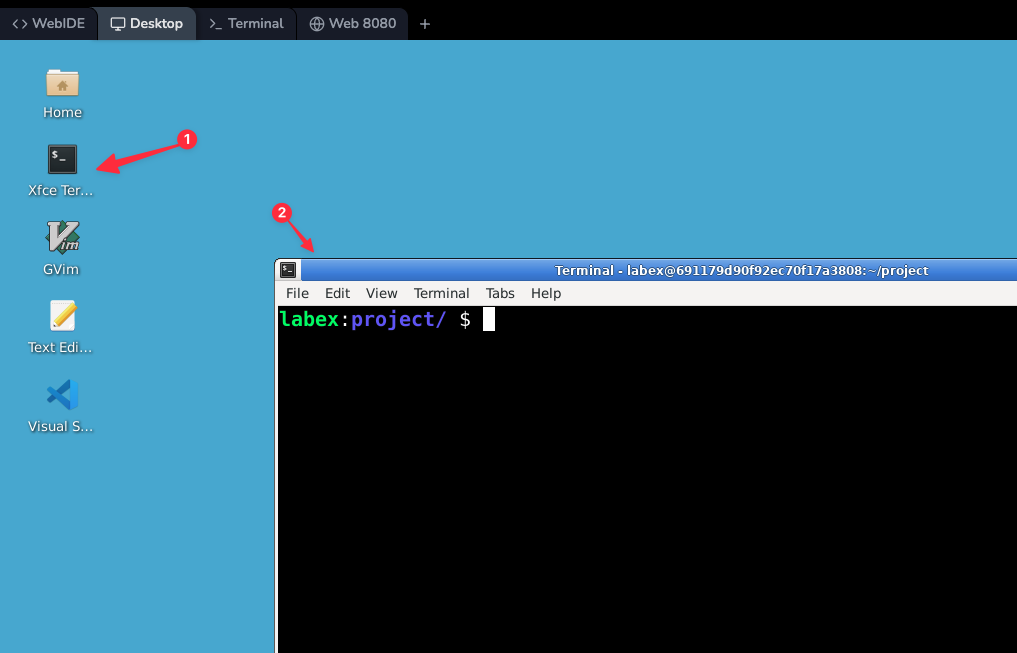Click the terminal title bar text
The width and height of the screenshot is (1017, 653).
(740, 269)
